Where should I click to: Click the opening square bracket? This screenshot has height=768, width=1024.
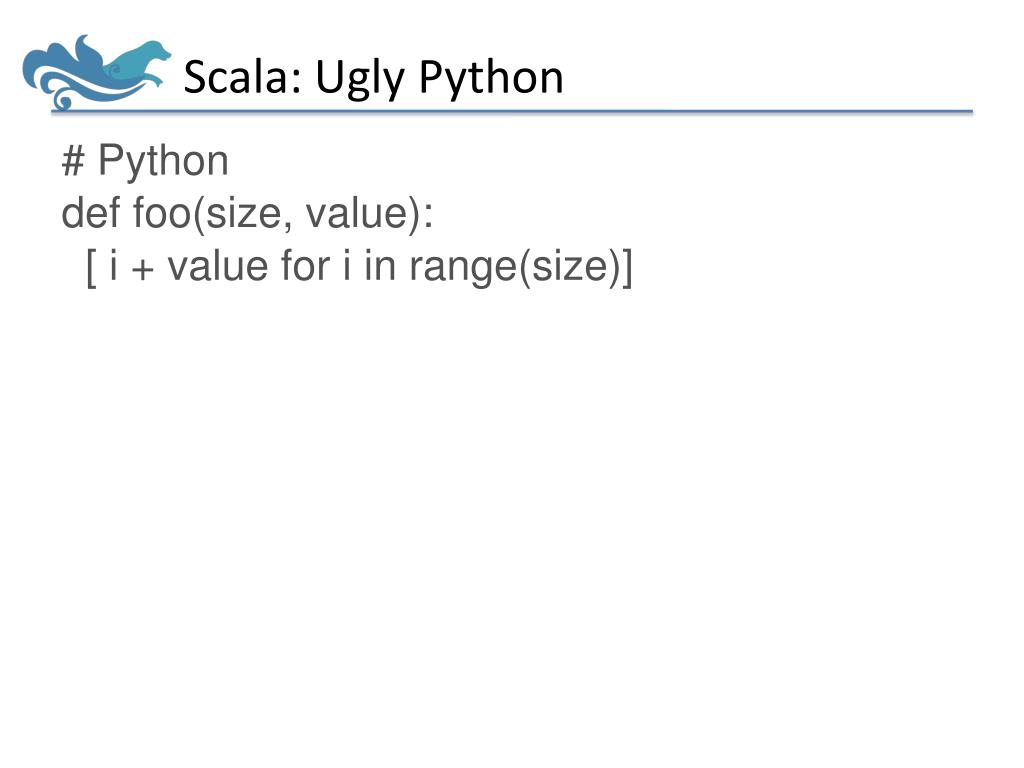tap(91, 268)
